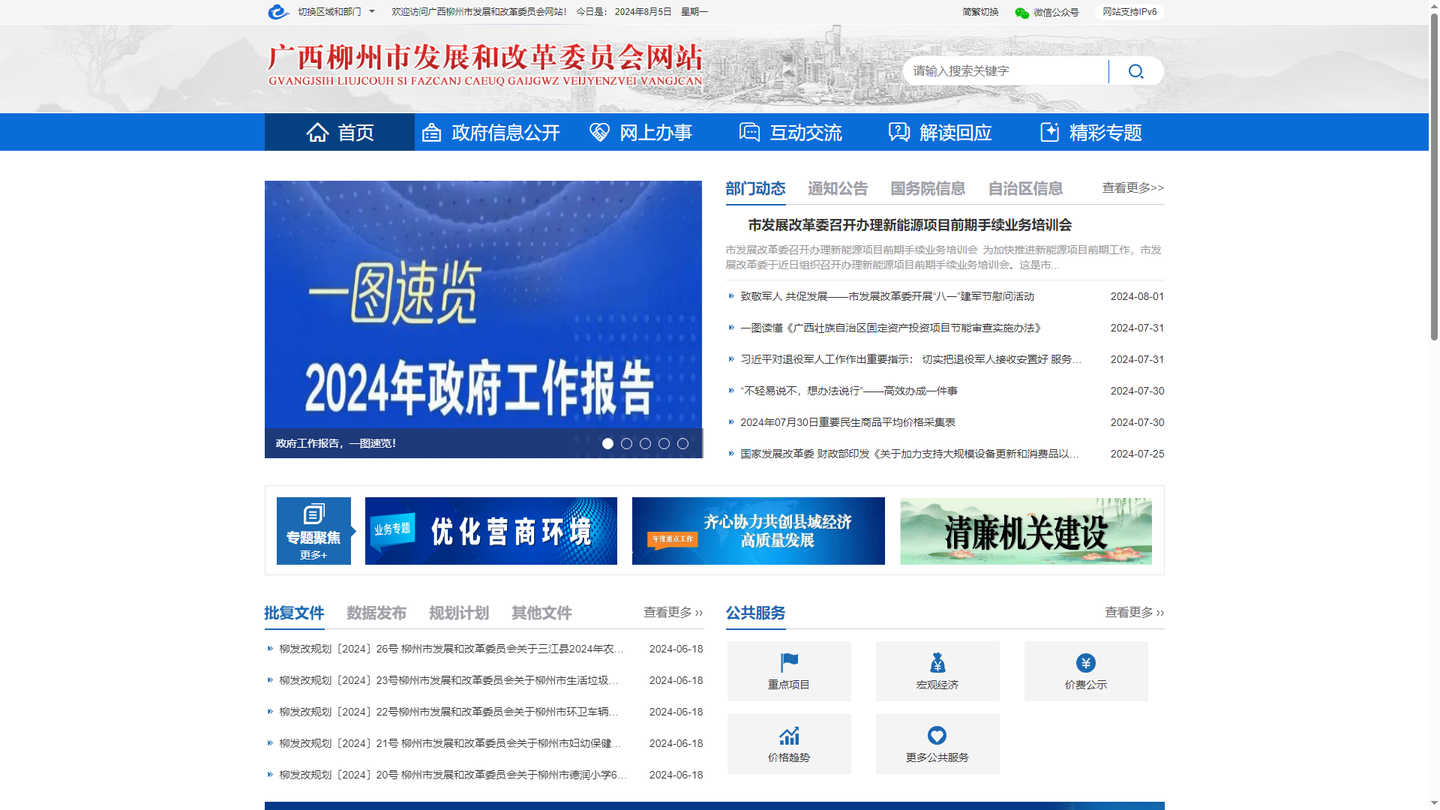Open 解读回应 navigation text
1440x810 pixels.
click(x=956, y=133)
